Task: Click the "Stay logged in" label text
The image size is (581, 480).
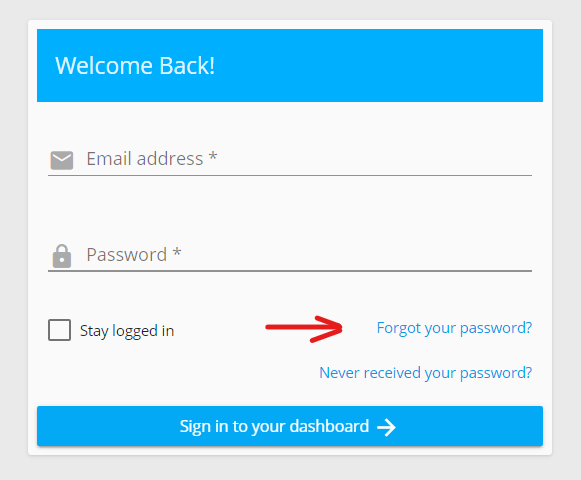Action: point(127,331)
